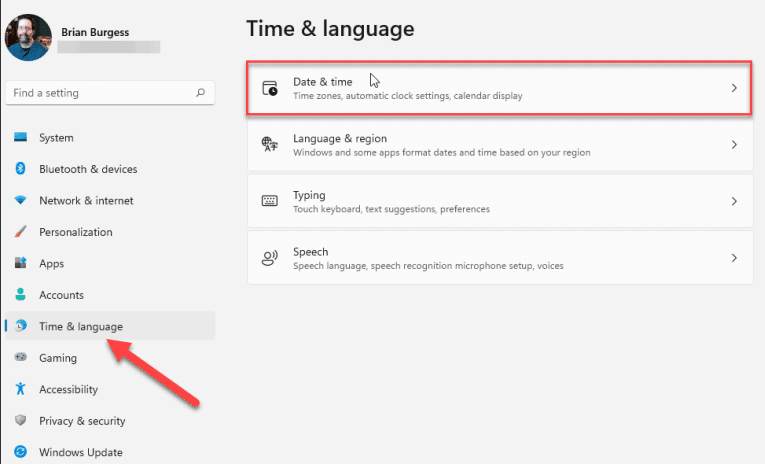Open Brian Burgess profile picture

click(x=28, y=37)
